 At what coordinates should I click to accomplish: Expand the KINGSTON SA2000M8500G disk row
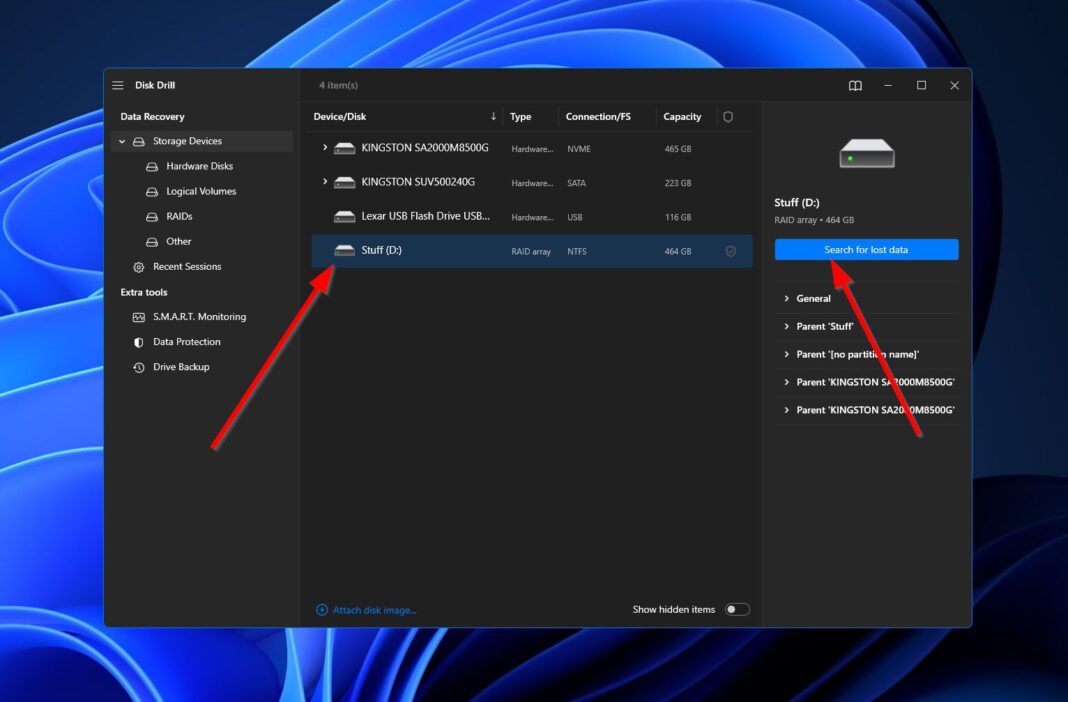pos(325,148)
